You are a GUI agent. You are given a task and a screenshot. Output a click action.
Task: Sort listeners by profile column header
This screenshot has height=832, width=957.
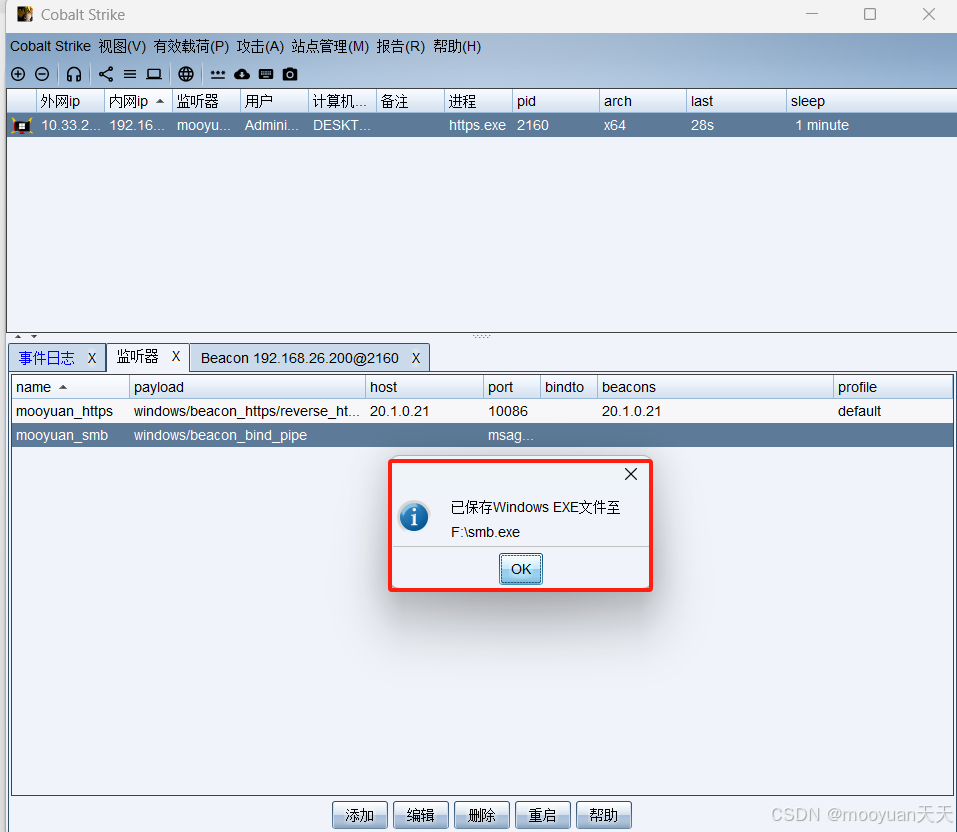(893, 388)
